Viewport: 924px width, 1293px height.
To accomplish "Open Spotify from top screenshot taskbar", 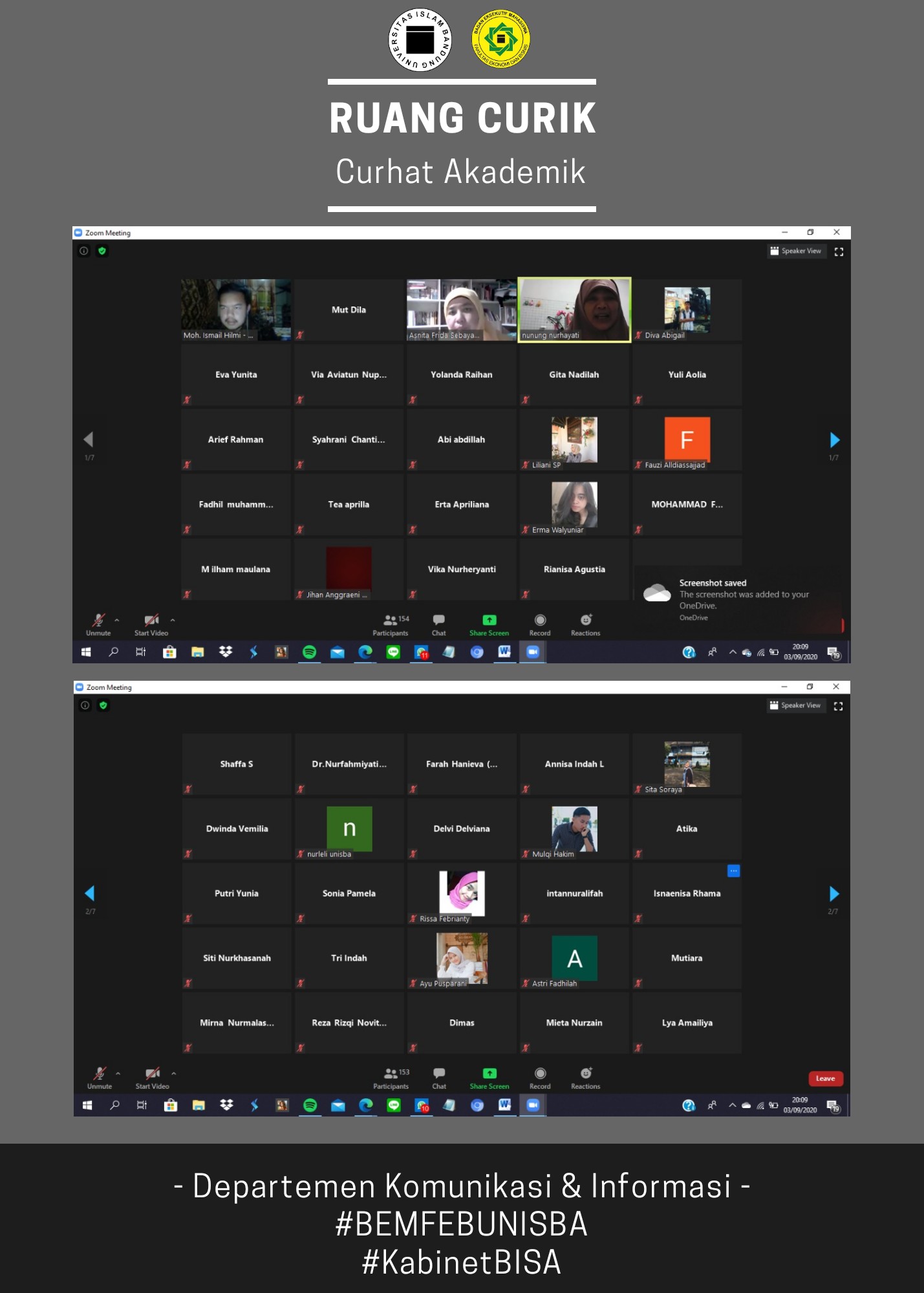I will (x=309, y=652).
